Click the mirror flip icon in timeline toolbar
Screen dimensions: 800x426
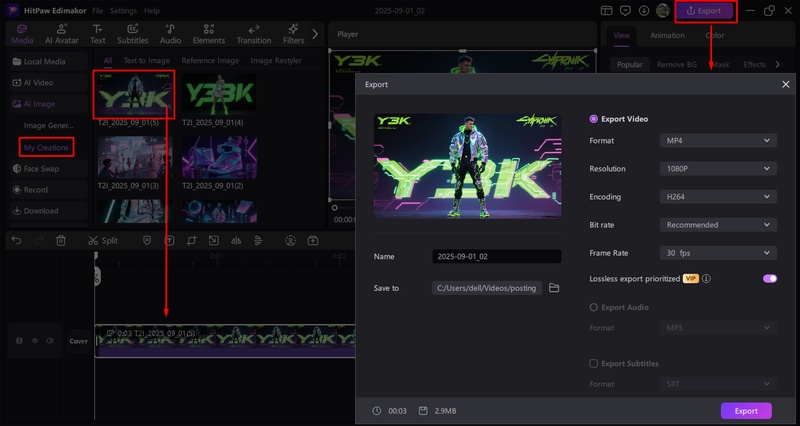click(x=236, y=240)
